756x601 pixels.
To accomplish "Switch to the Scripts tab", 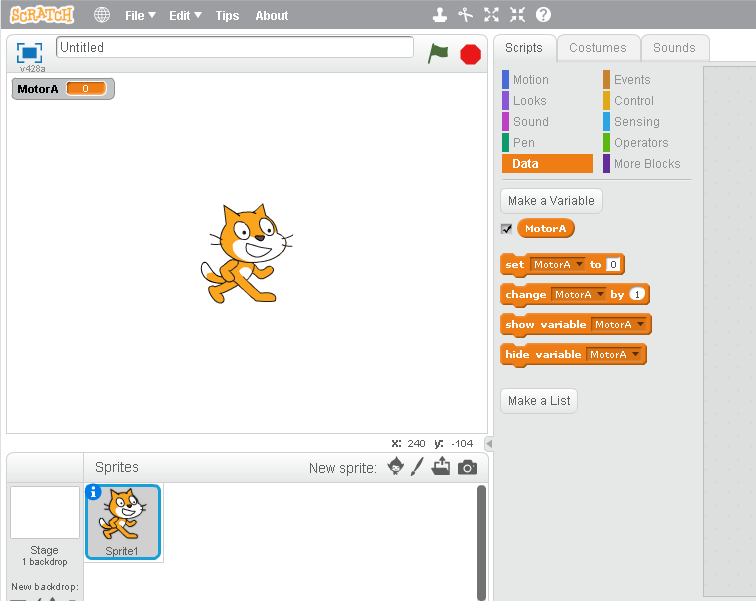I will click(x=524, y=48).
